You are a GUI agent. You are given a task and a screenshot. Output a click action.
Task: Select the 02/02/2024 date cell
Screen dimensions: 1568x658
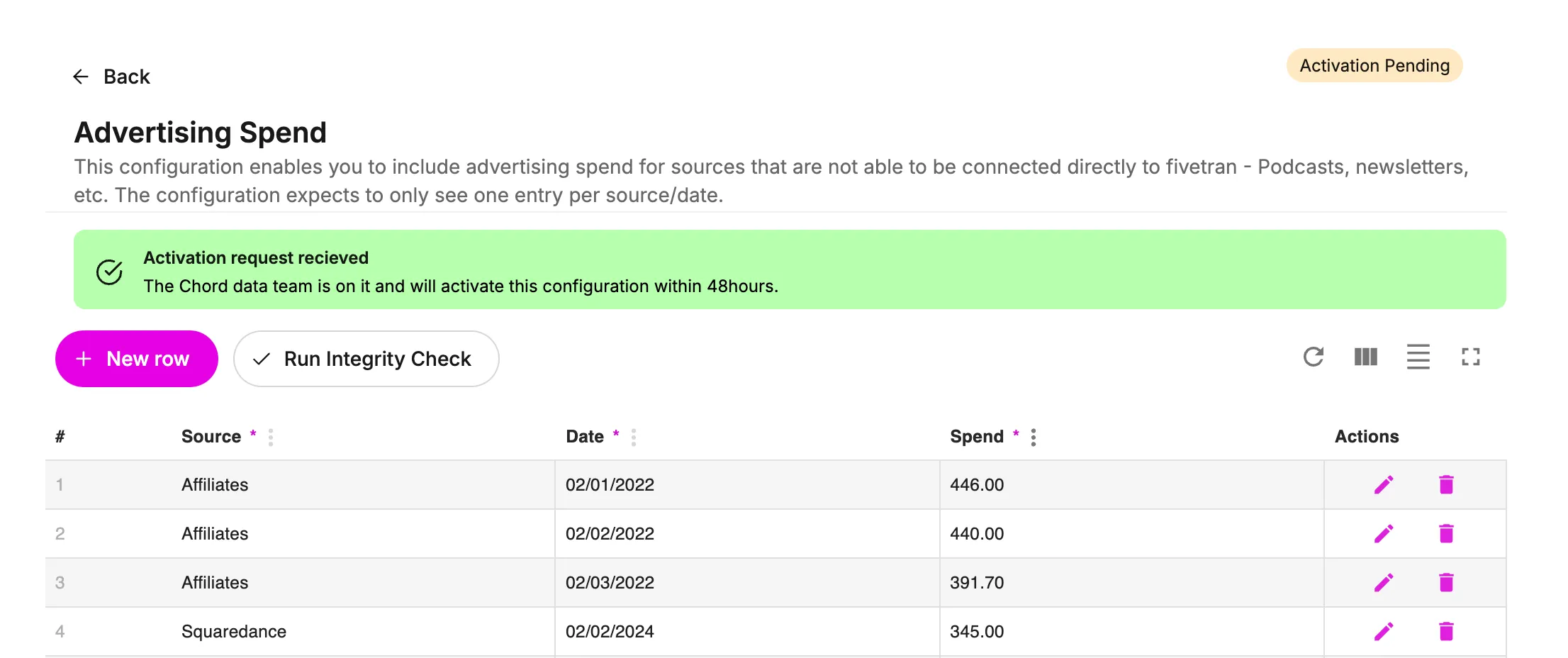748,632
